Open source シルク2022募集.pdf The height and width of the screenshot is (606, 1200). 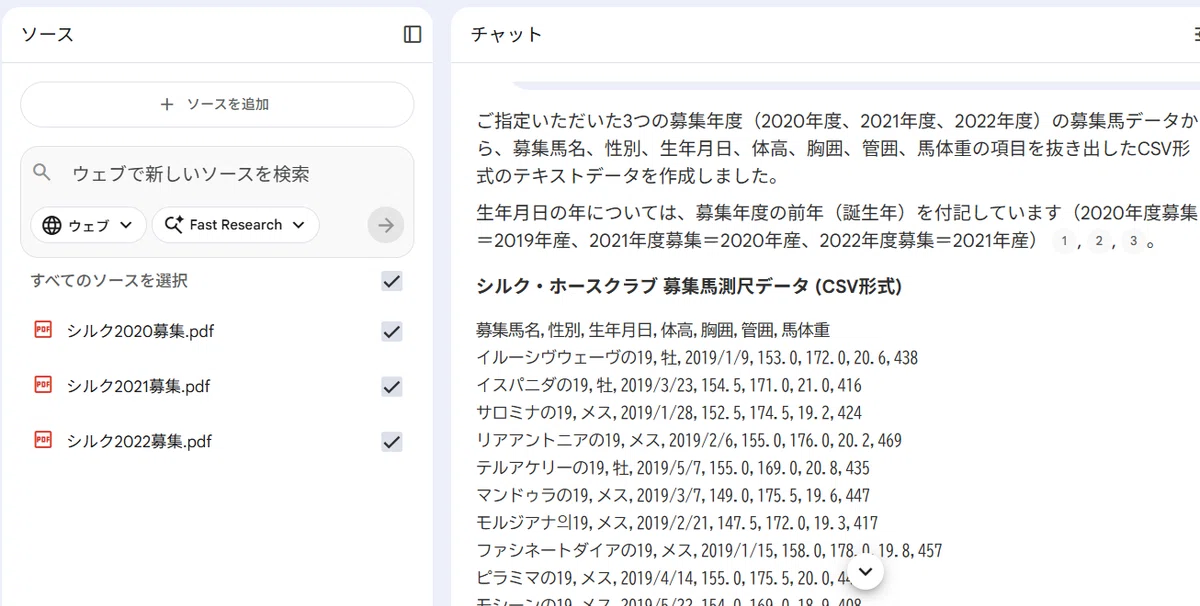(x=140, y=441)
